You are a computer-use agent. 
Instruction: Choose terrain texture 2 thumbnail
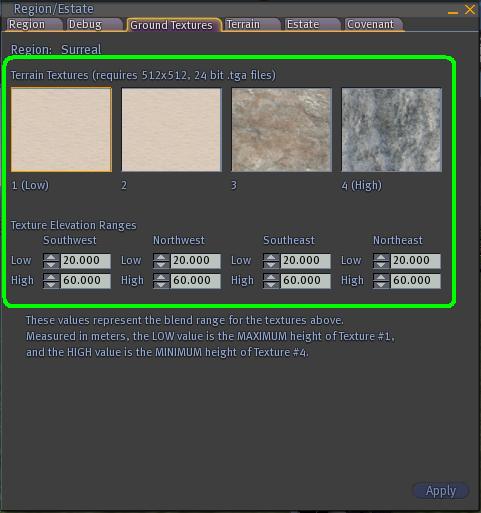(171, 130)
